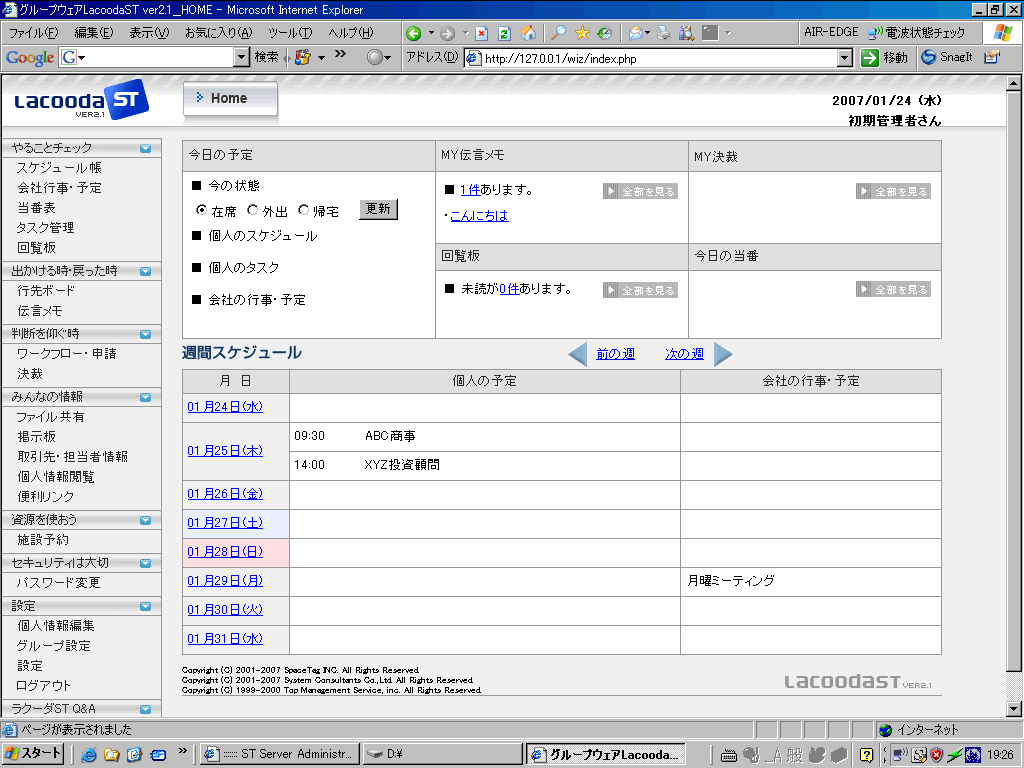Click the Print toolbar icon
Viewport: 1024px width, 768px height.
664,33
